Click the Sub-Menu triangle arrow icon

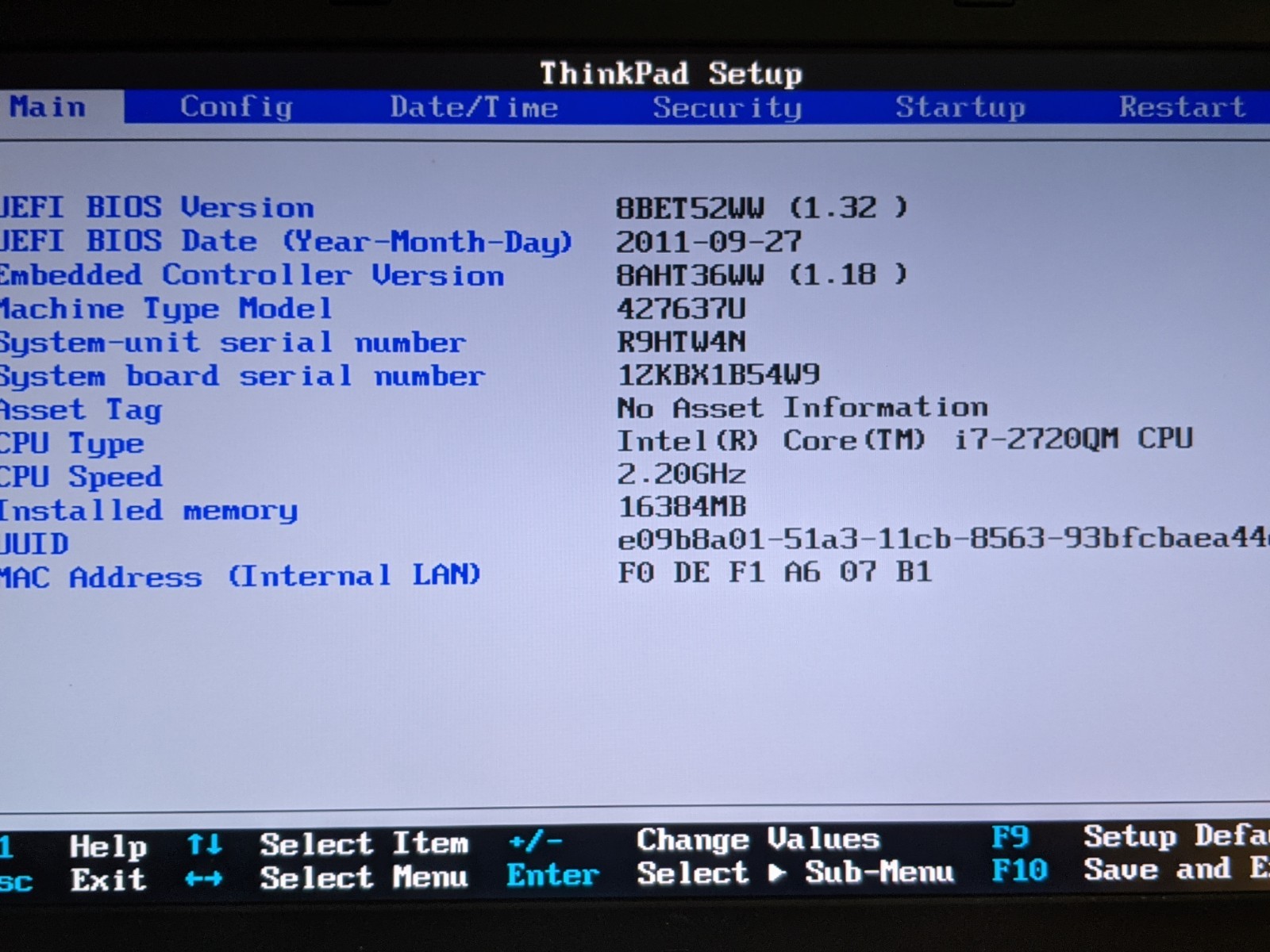point(777,873)
